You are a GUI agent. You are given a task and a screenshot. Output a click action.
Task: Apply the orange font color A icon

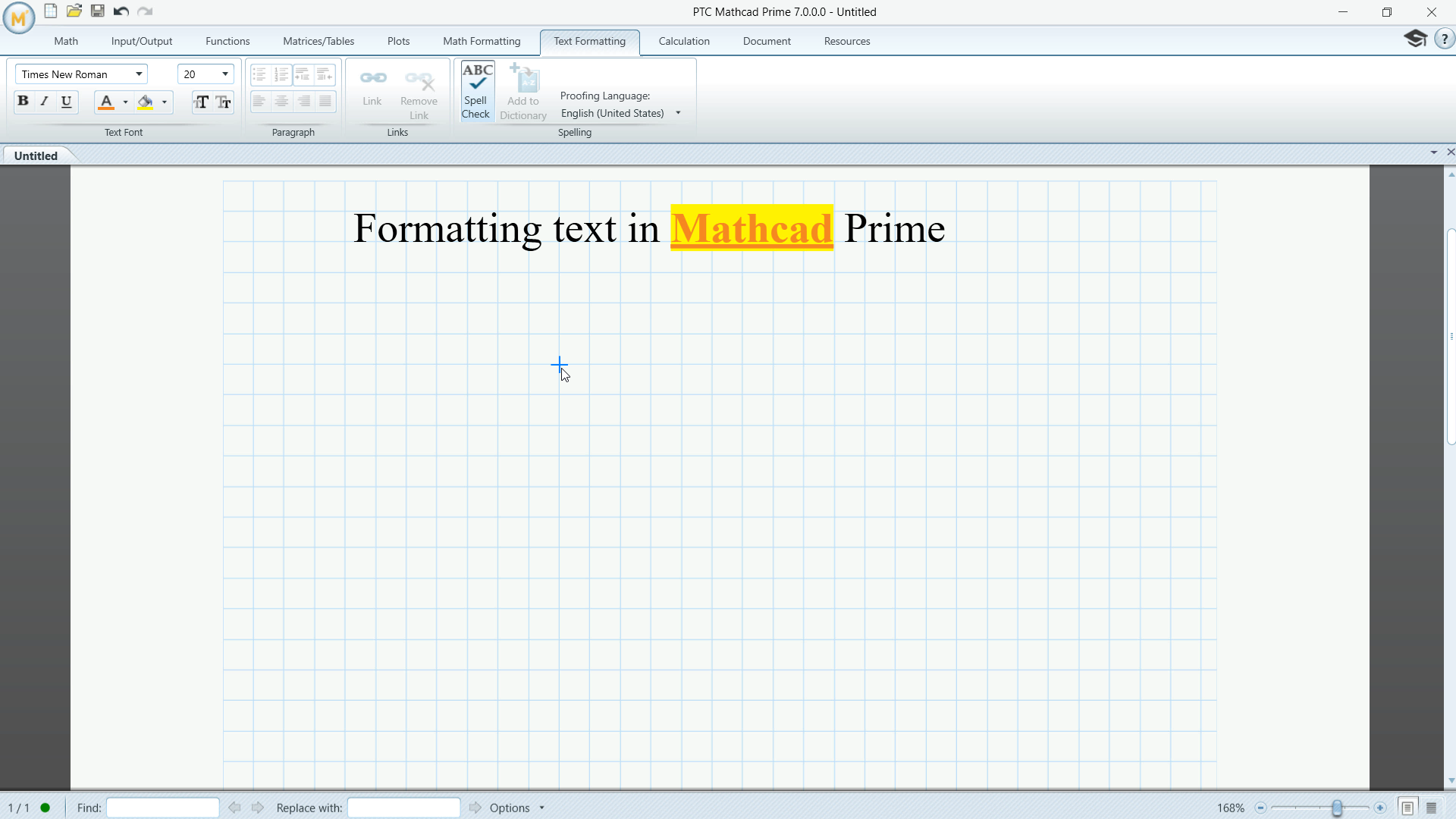(x=106, y=102)
